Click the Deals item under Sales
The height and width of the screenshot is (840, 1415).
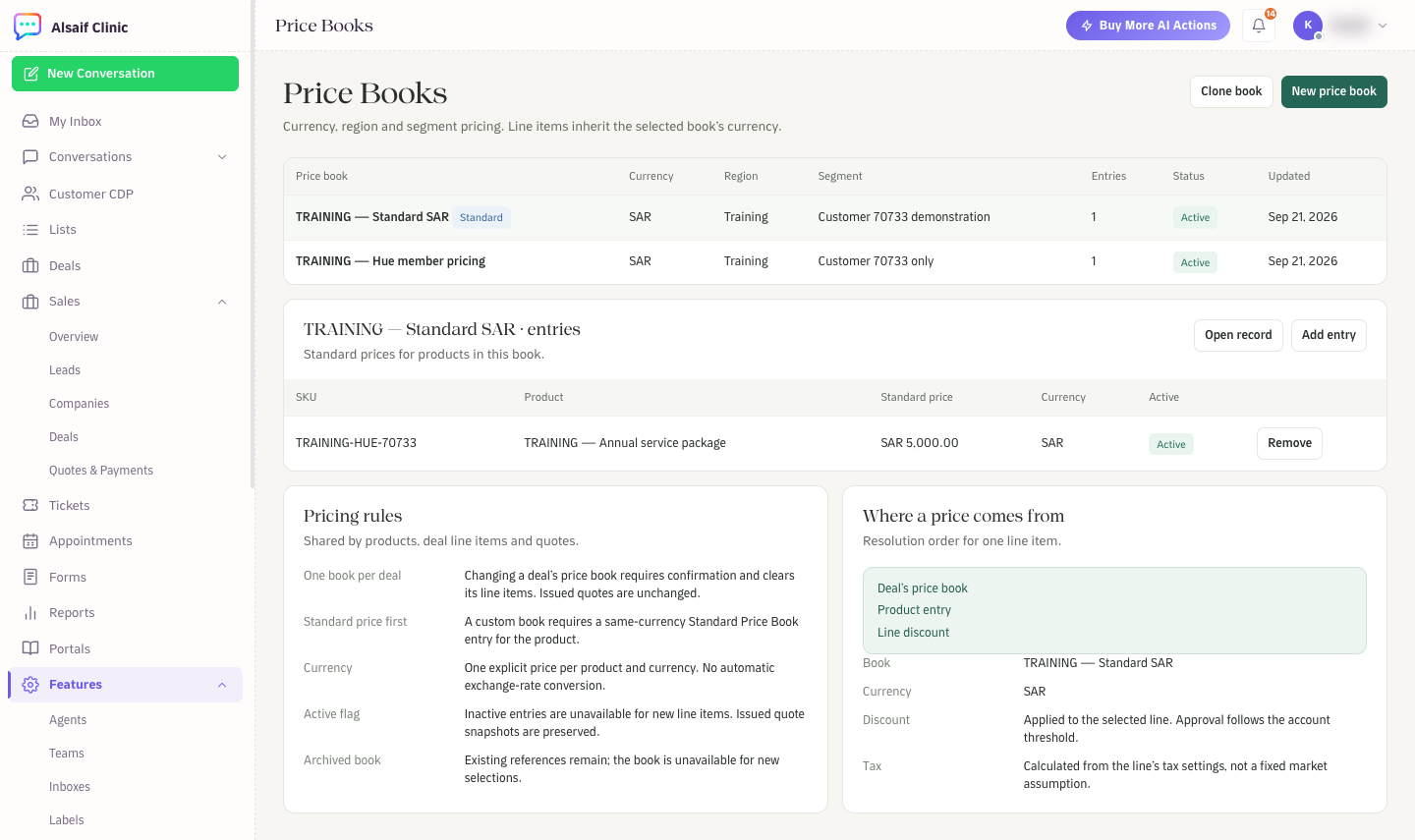tap(64, 437)
